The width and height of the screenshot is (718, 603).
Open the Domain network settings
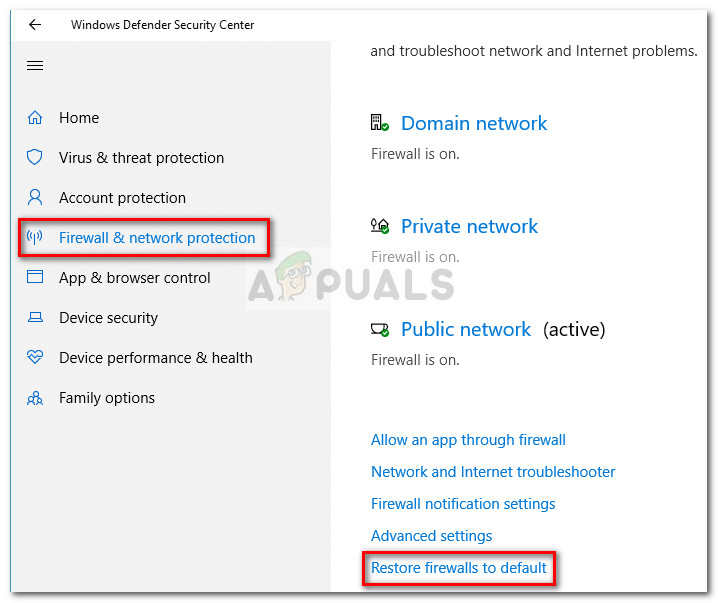(474, 124)
